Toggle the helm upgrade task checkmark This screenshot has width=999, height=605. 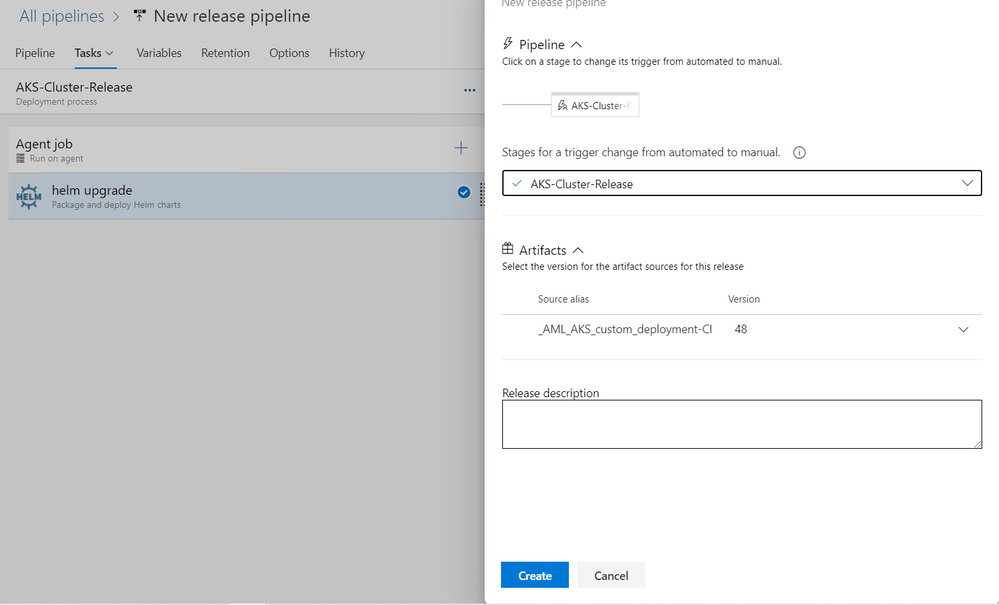(464, 192)
